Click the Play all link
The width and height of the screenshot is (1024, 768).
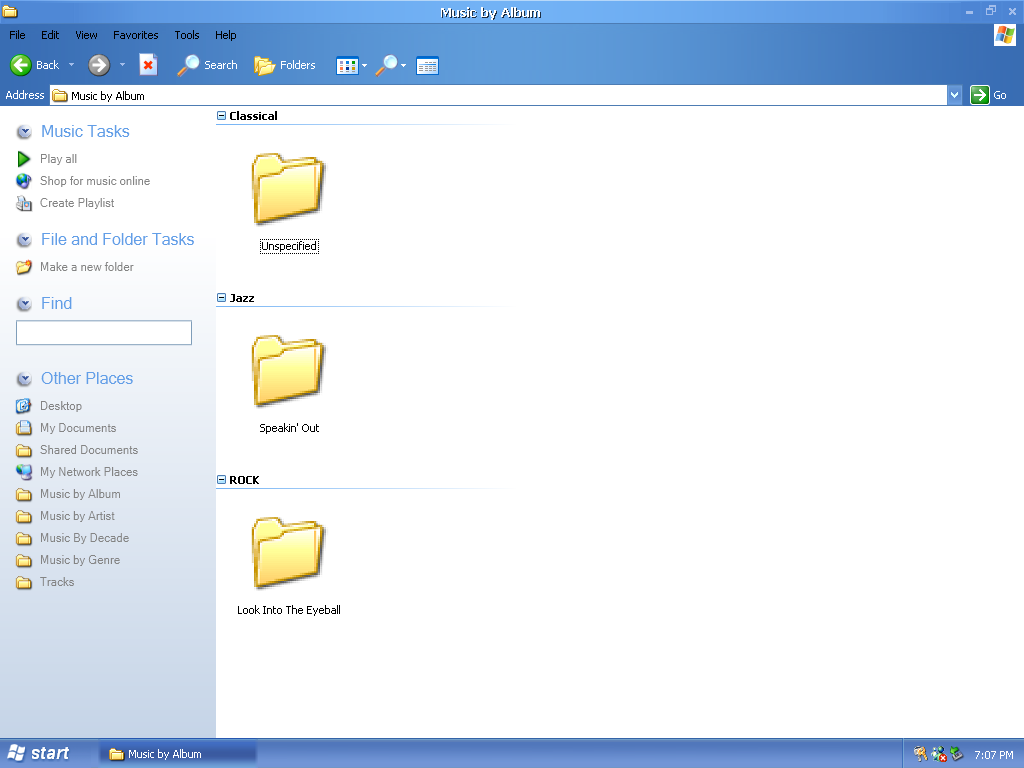[x=58, y=159]
